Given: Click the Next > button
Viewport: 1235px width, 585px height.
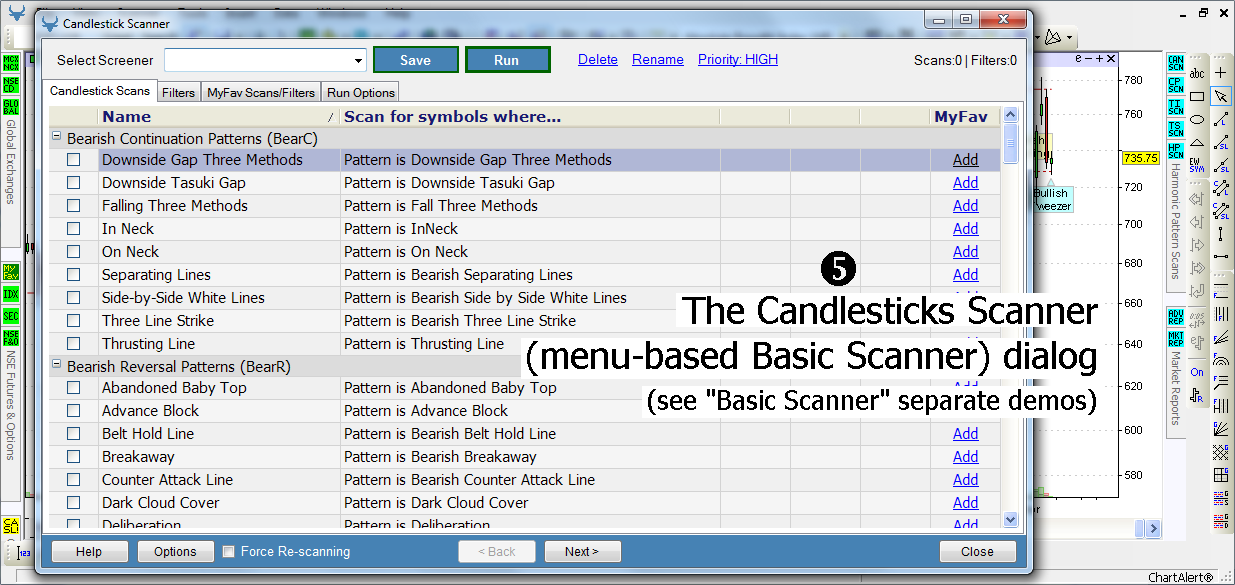Looking at the screenshot, I should pos(582,552).
